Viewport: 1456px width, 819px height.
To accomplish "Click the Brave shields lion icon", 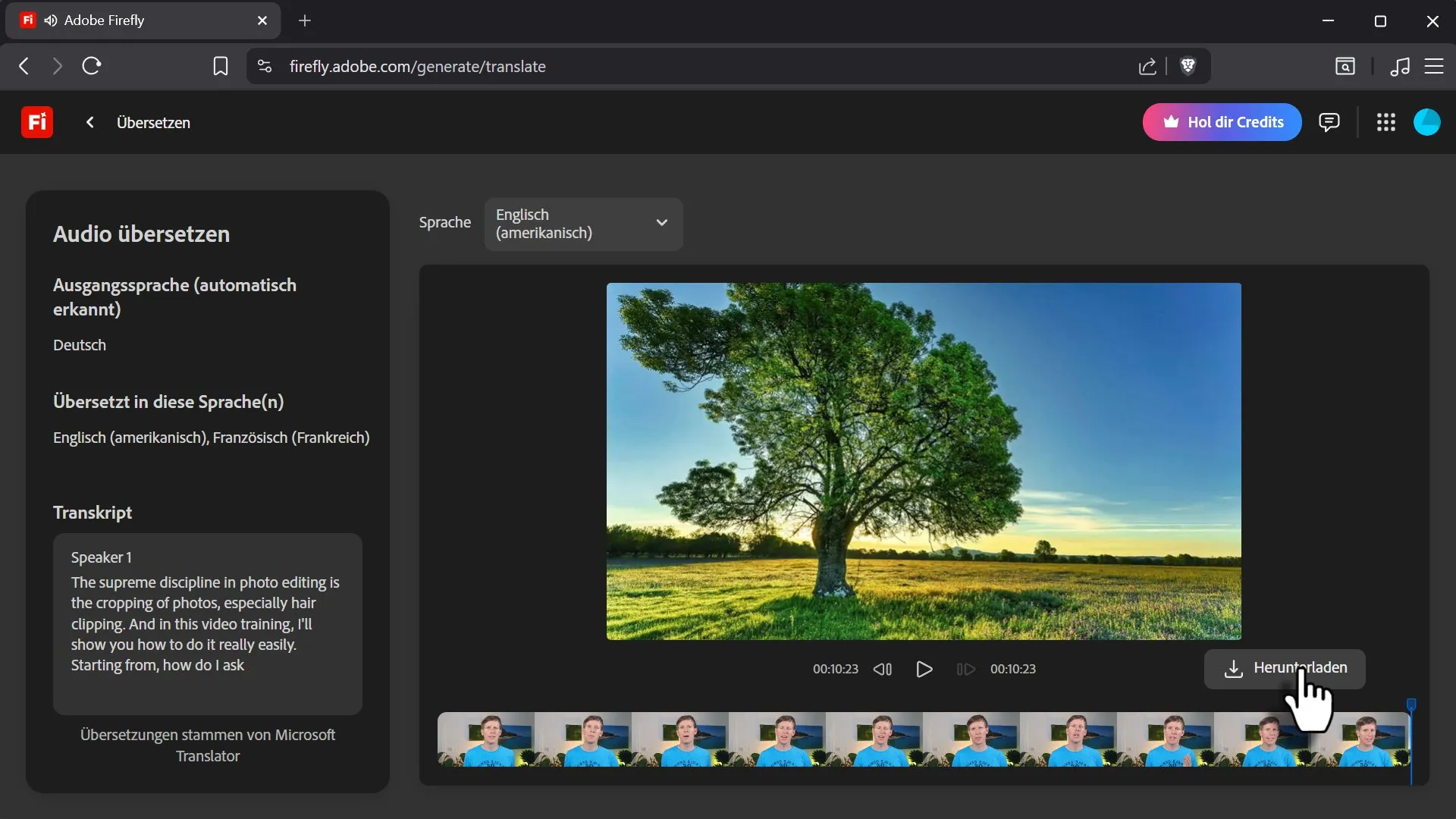I will 1188,67.
